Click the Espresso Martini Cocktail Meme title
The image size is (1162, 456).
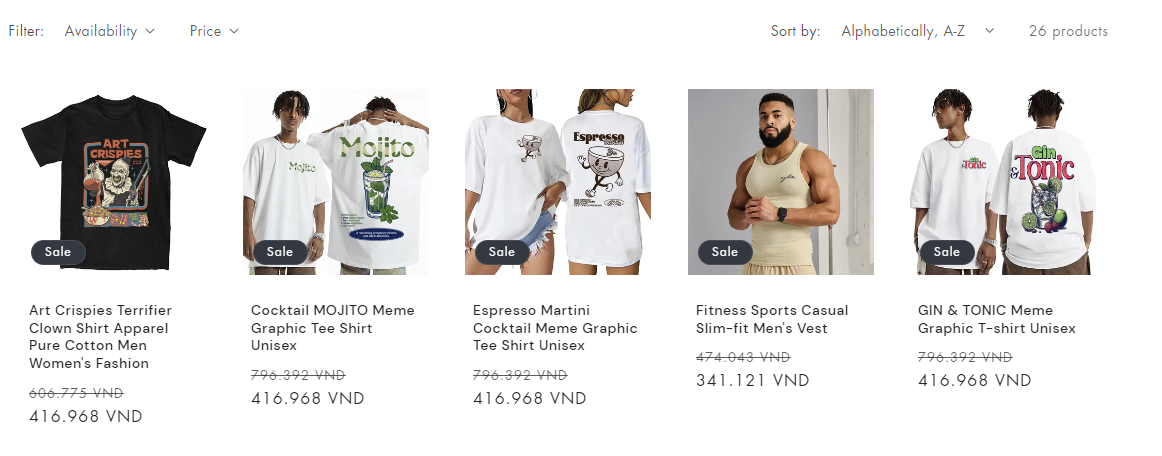coord(555,328)
